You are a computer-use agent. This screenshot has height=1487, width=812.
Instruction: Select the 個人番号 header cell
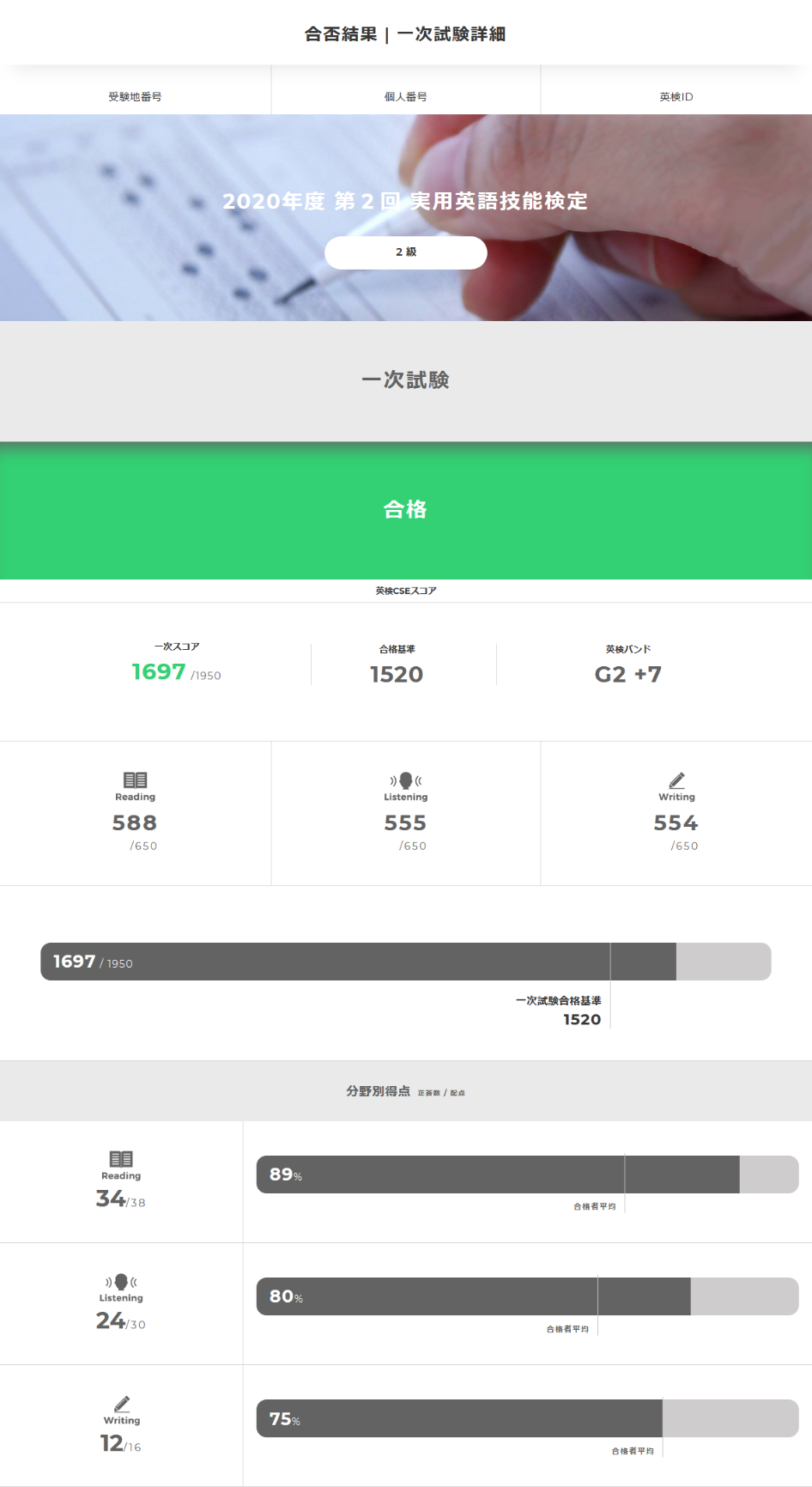[405, 96]
